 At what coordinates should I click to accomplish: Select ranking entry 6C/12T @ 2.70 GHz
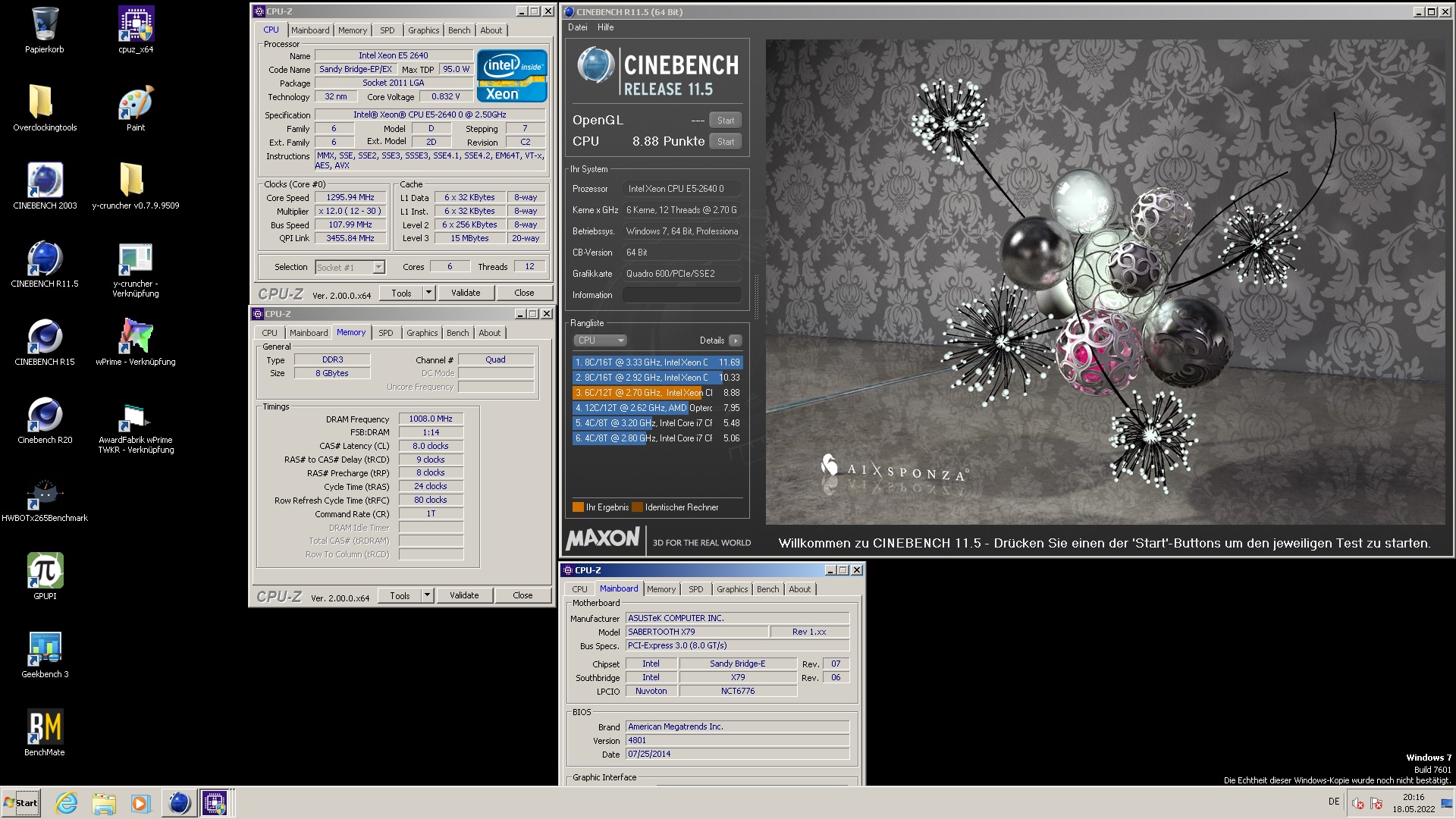pos(657,393)
